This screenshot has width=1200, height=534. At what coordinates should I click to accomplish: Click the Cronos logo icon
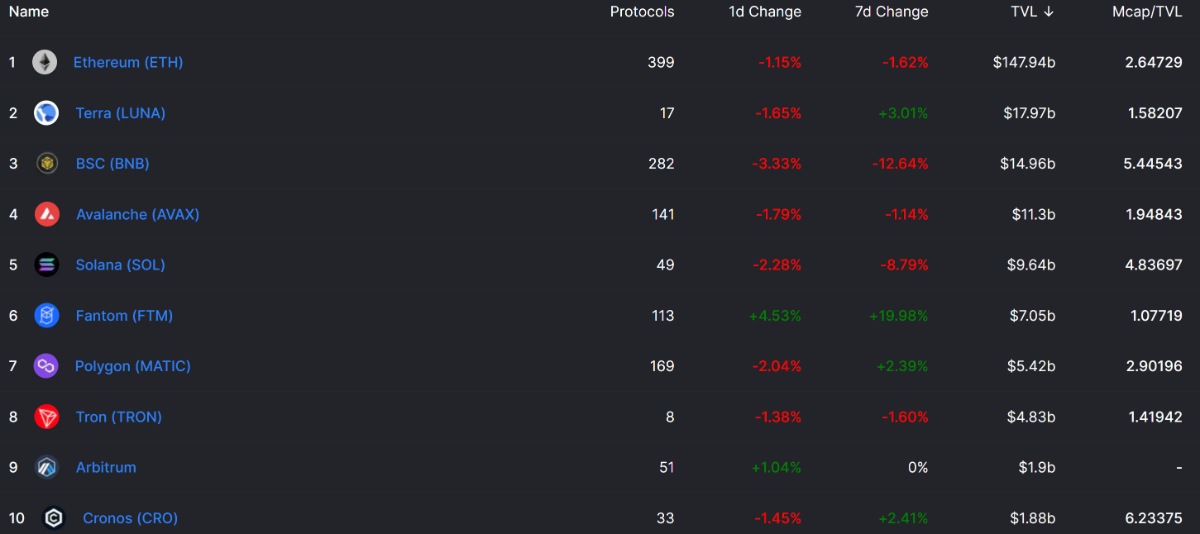54,518
